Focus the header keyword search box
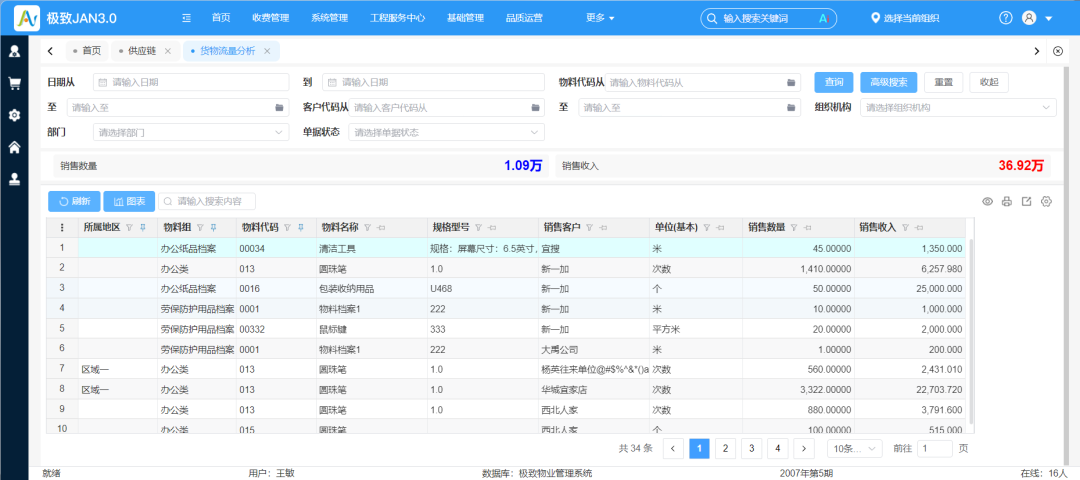Viewport: 1080px width, 480px height. click(x=769, y=19)
